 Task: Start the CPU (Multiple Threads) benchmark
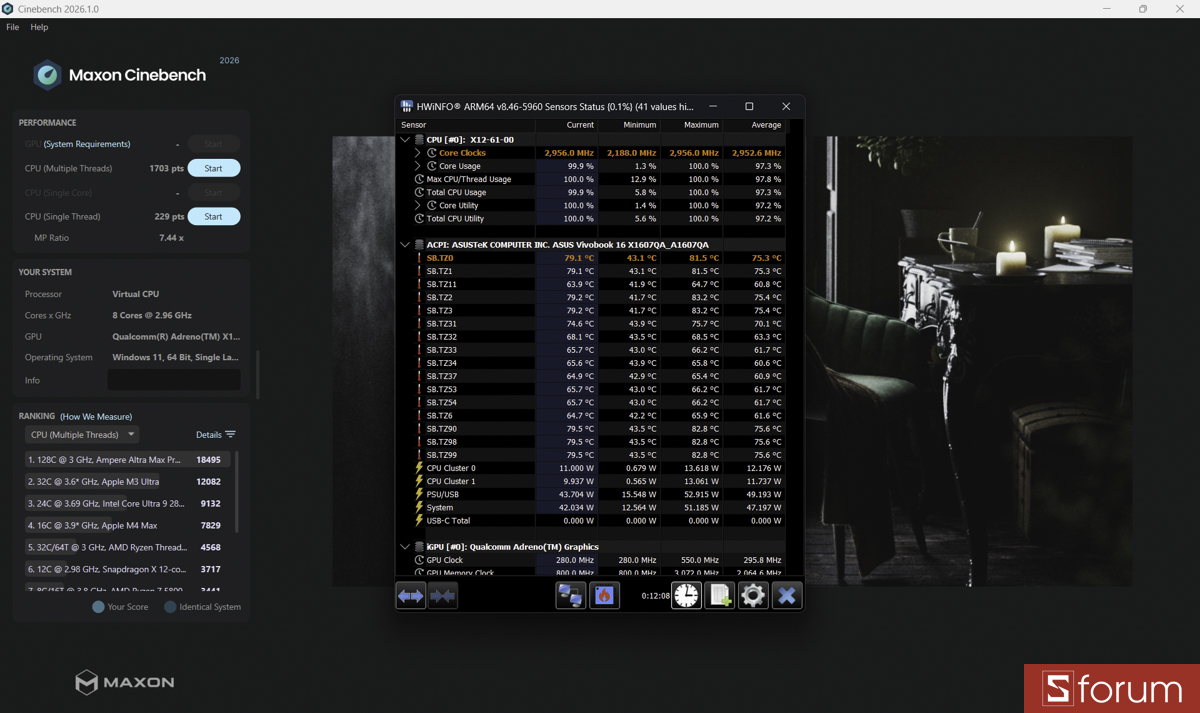point(214,168)
